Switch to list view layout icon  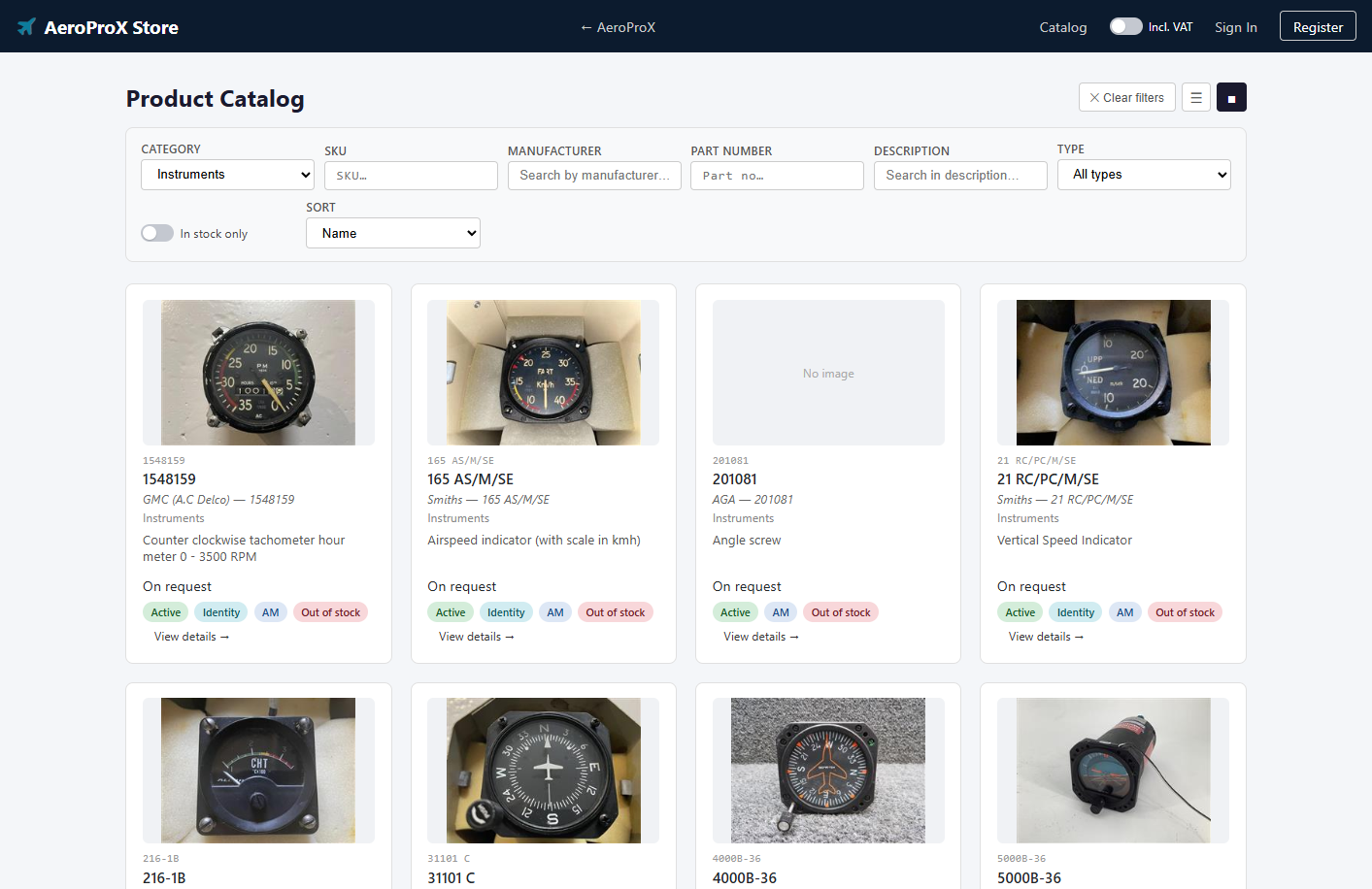tap(1196, 97)
